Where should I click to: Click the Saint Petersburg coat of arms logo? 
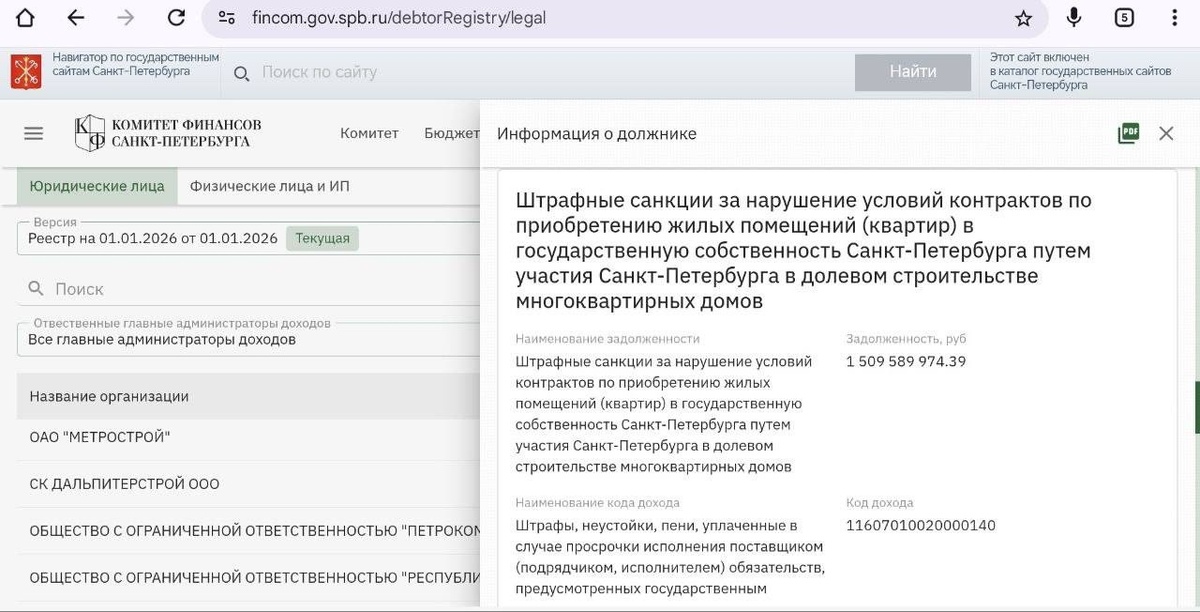pyautogui.click(x=26, y=72)
